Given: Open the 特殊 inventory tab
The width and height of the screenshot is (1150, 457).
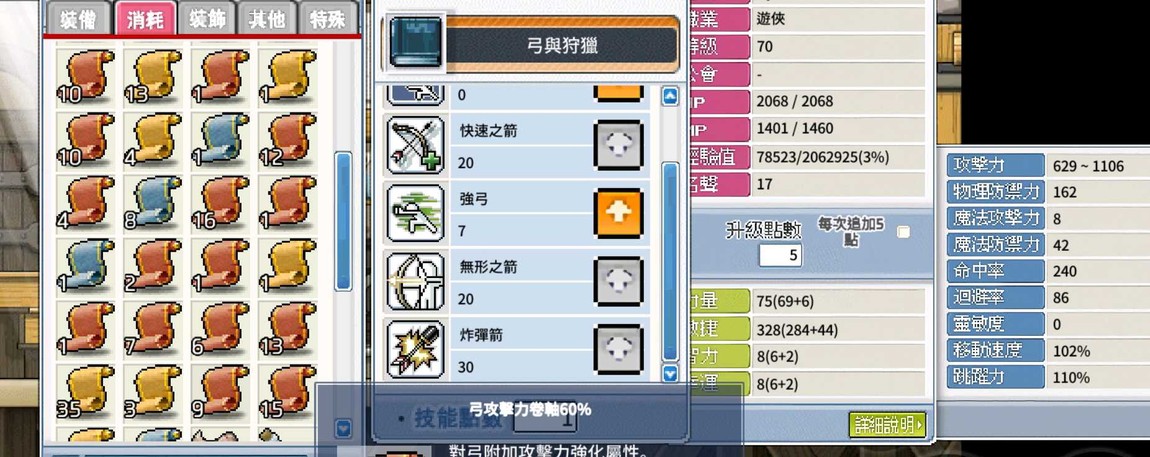Looking at the screenshot, I should click(328, 18).
